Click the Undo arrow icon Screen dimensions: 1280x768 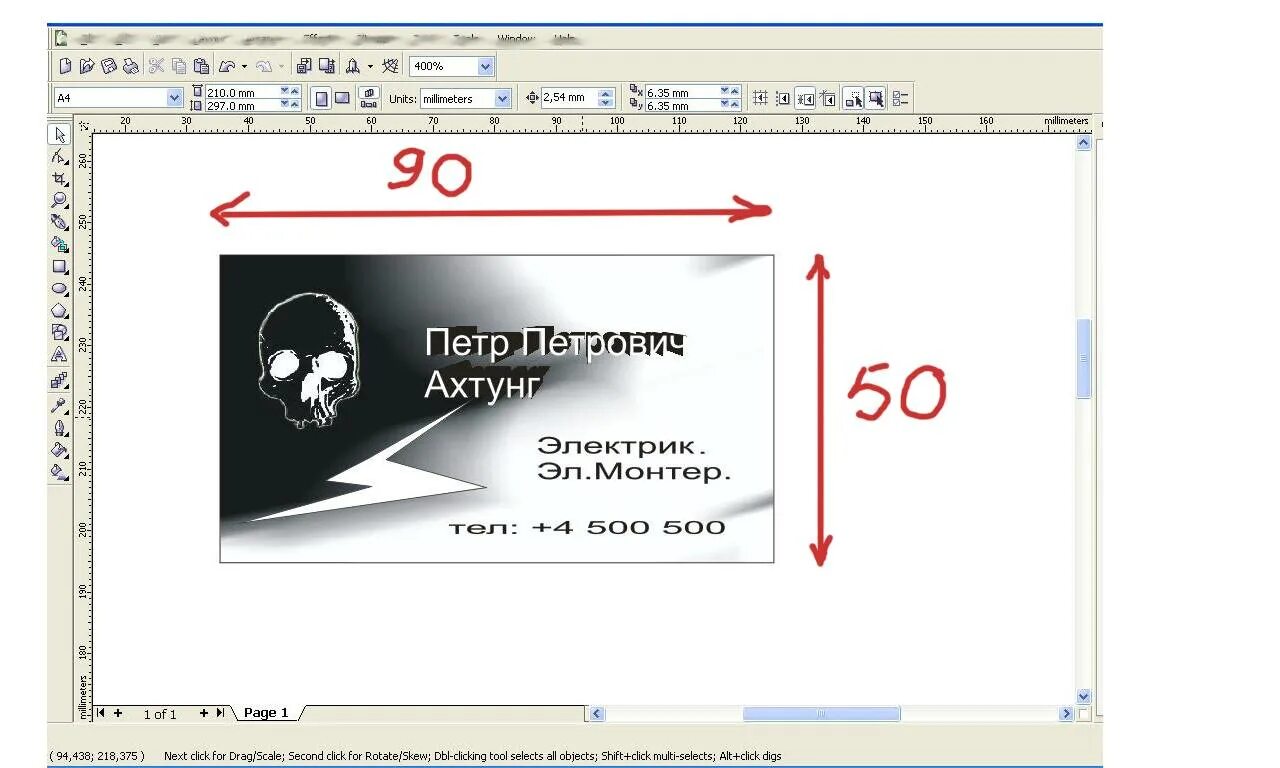[227, 66]
